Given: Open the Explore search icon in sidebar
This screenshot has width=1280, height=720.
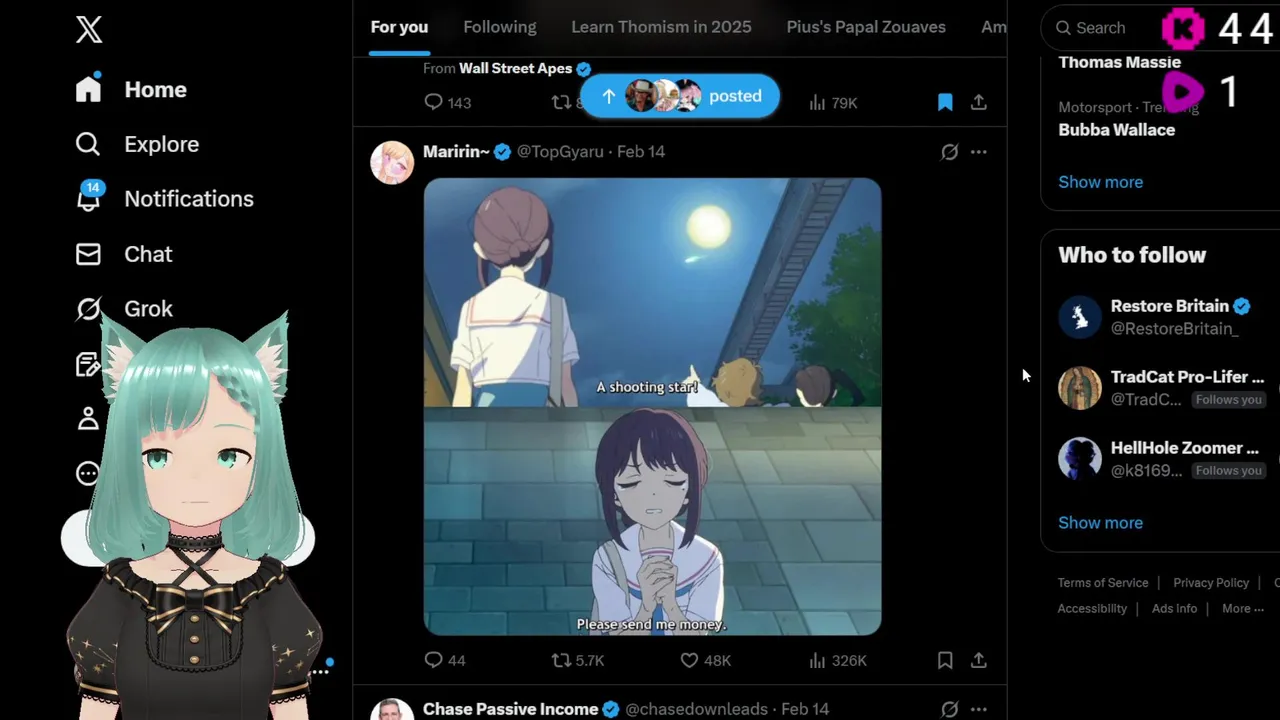Looking at the screenshot, I should point(88,144).
